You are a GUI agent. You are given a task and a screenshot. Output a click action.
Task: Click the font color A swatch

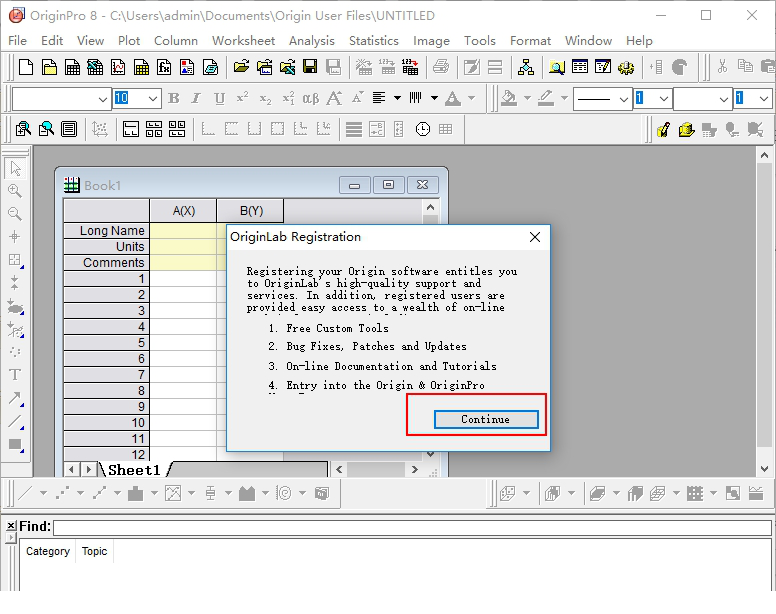[x=453, y=98]
